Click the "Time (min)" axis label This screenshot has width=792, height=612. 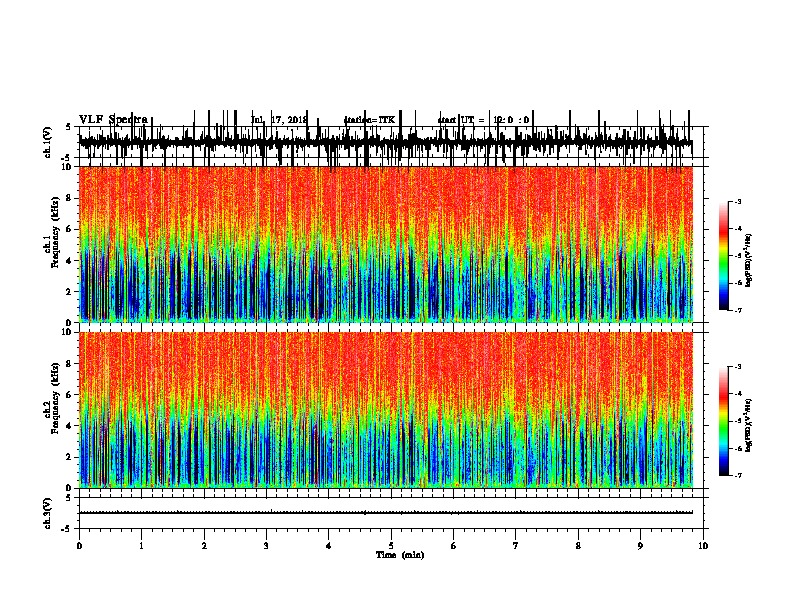point(400,555)
